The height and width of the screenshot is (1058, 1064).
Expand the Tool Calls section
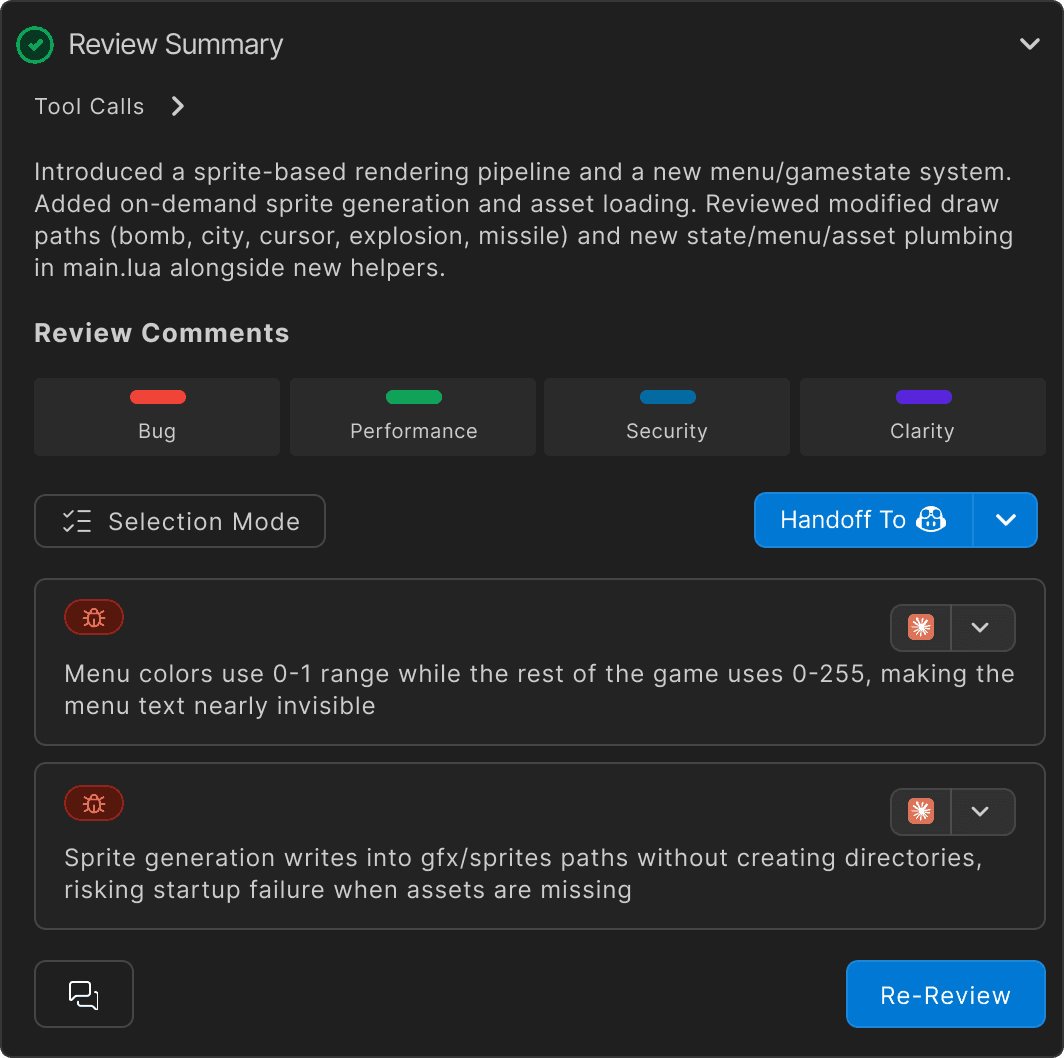click(x=178, y=107)
